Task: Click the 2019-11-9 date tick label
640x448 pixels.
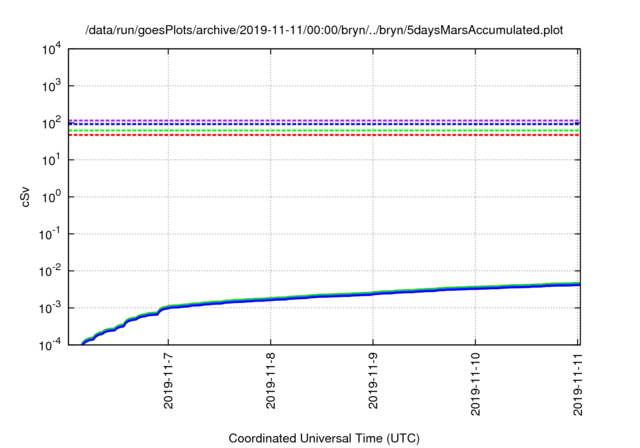Action: click(373, 381)
